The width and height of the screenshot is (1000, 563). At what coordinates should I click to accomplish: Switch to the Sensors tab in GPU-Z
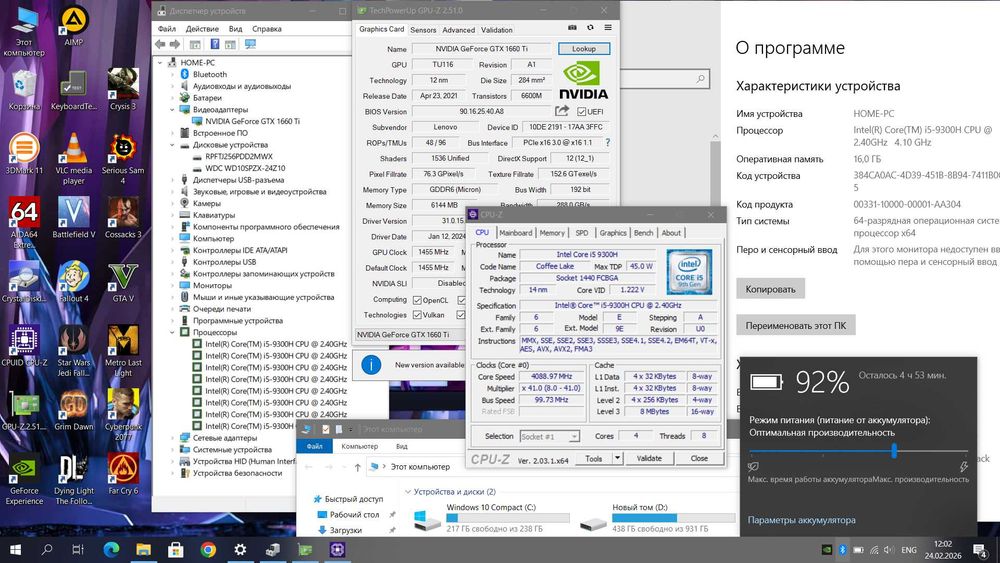click(423, 30)
